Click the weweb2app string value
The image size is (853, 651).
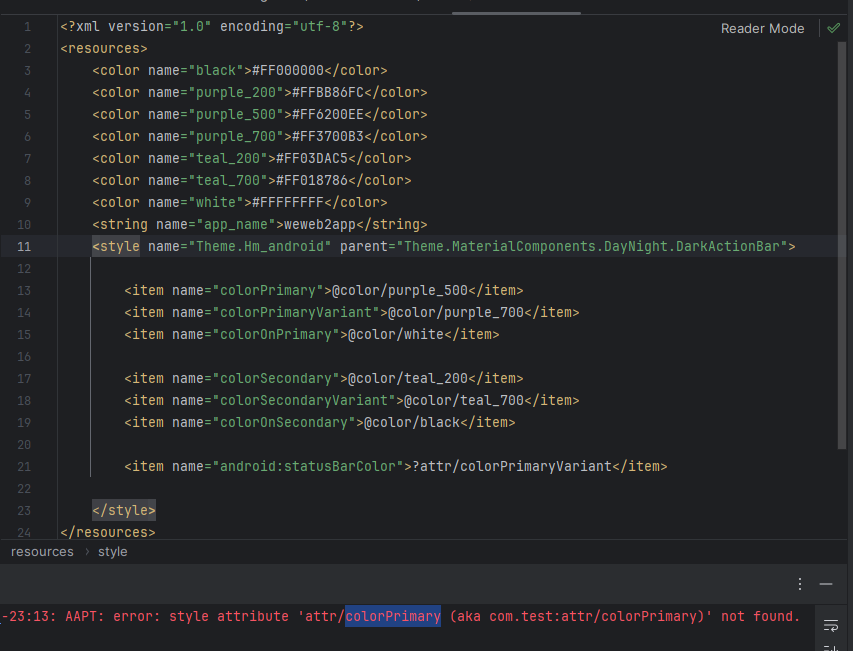[324, 224]
